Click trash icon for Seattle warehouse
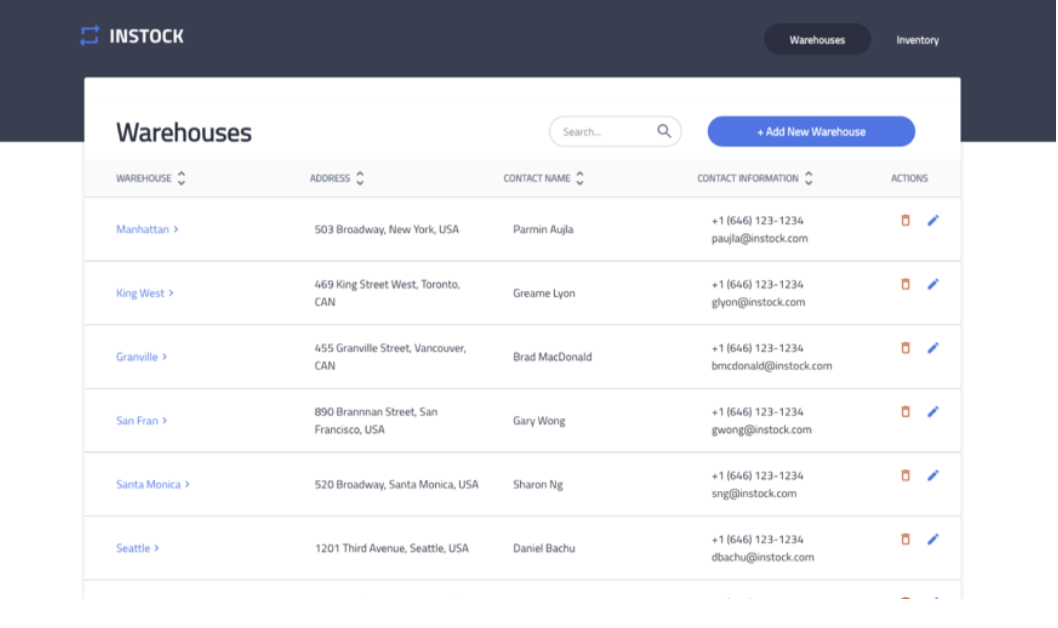 coord(905,539)
